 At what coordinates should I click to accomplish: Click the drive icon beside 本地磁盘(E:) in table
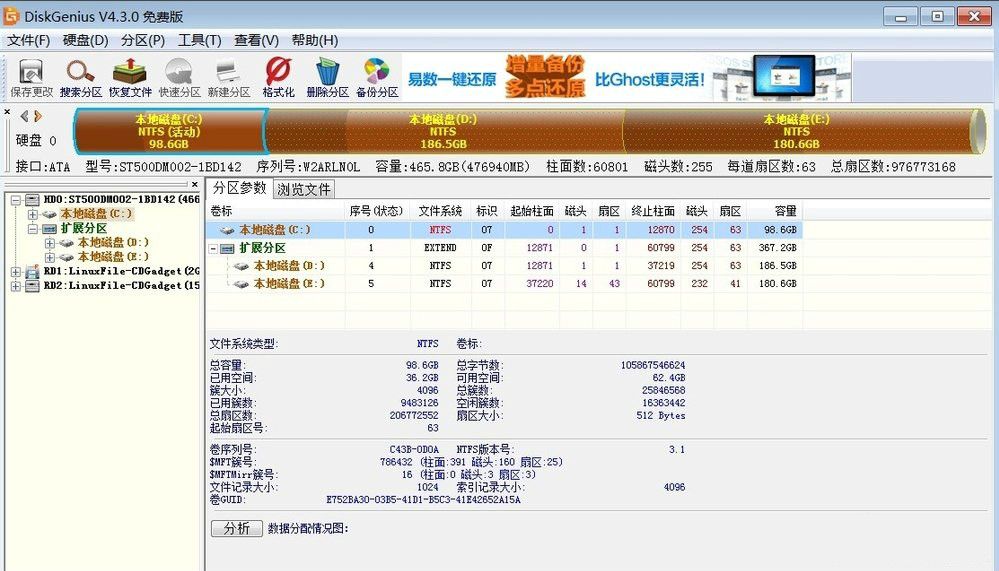(241, 284)
